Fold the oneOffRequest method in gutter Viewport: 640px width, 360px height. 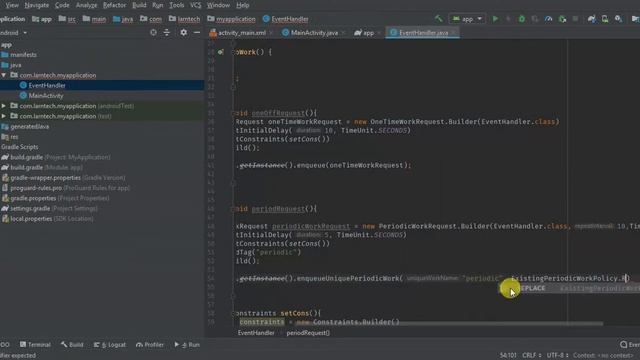click(233, 113)
